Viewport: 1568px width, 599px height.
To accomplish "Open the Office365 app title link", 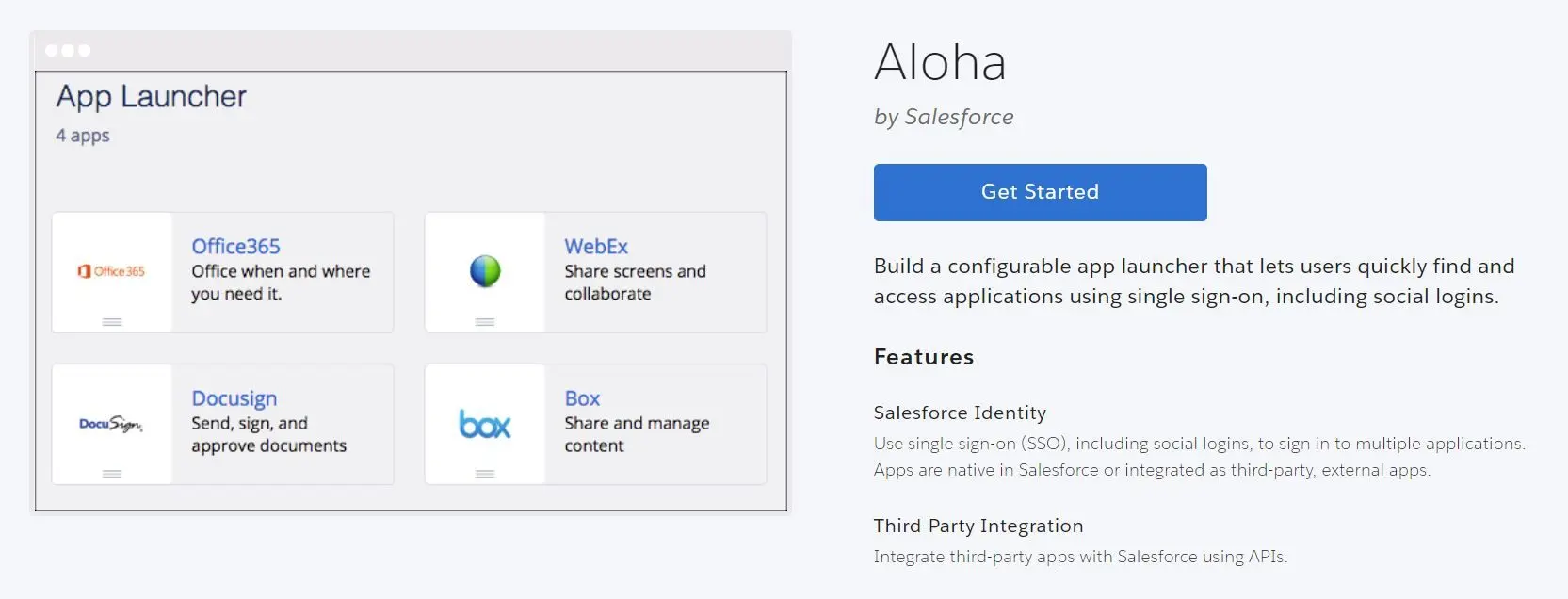I will tap(235, 247).
